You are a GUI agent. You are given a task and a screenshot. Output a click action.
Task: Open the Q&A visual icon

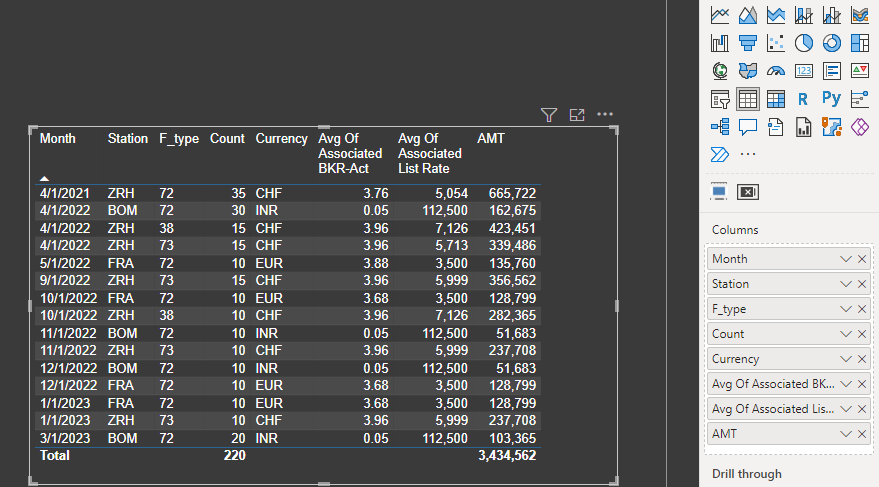click(747, 127)
